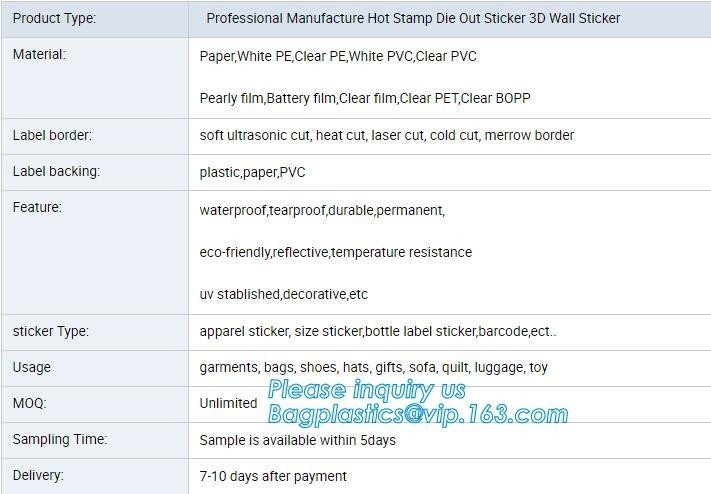
Task: Select the "Product Type:" row label
Action: coord(54,18)
